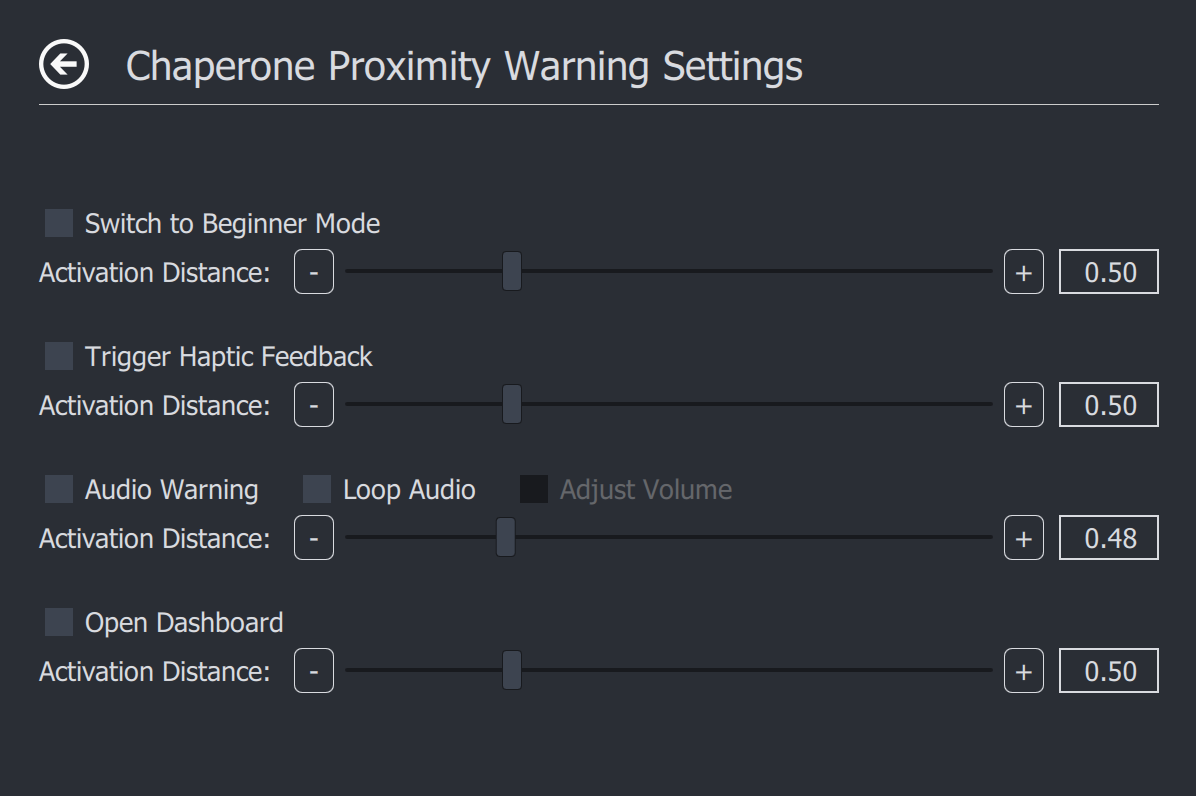Click minus button for Open Dashboard distance
This screenshot has height=796, width=1196.
(314, 671)
